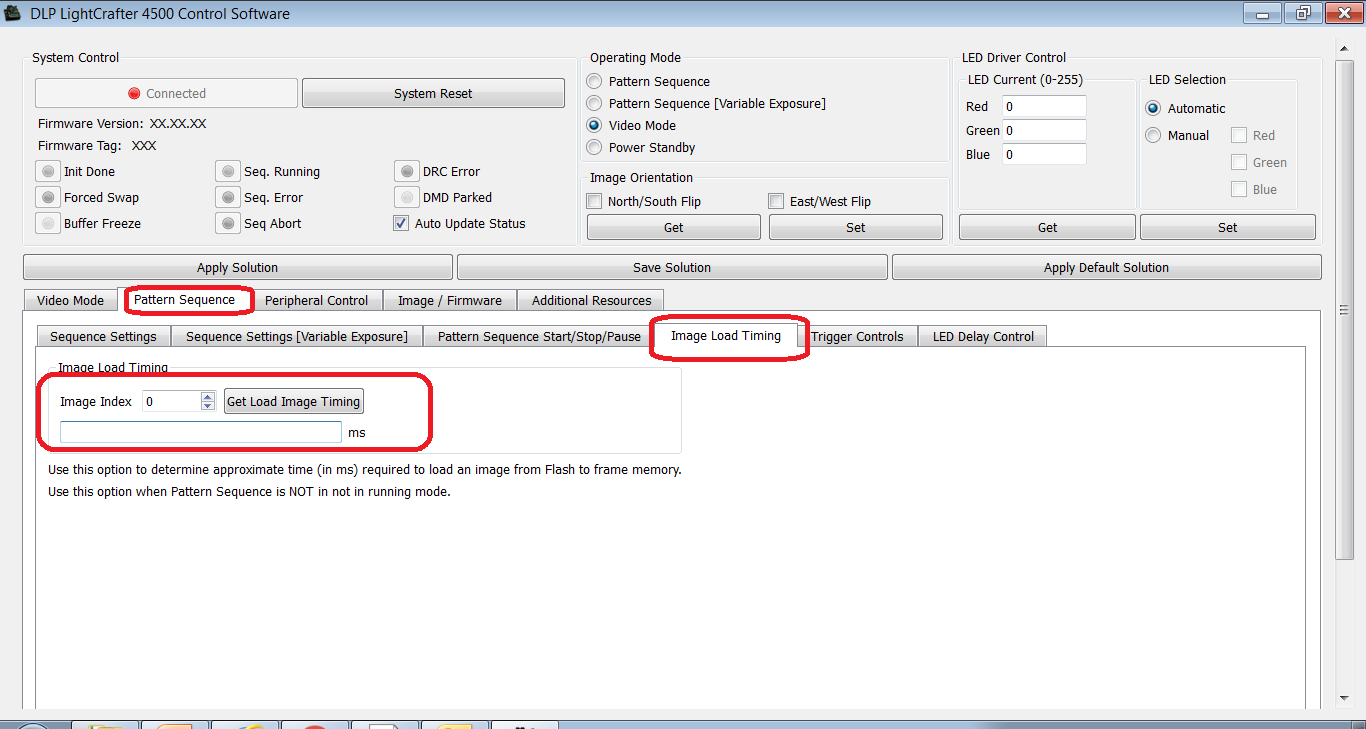1366x729 pixels.
Task: Click the Connected button
Action: pyautogui.click(x=166, y=93)
